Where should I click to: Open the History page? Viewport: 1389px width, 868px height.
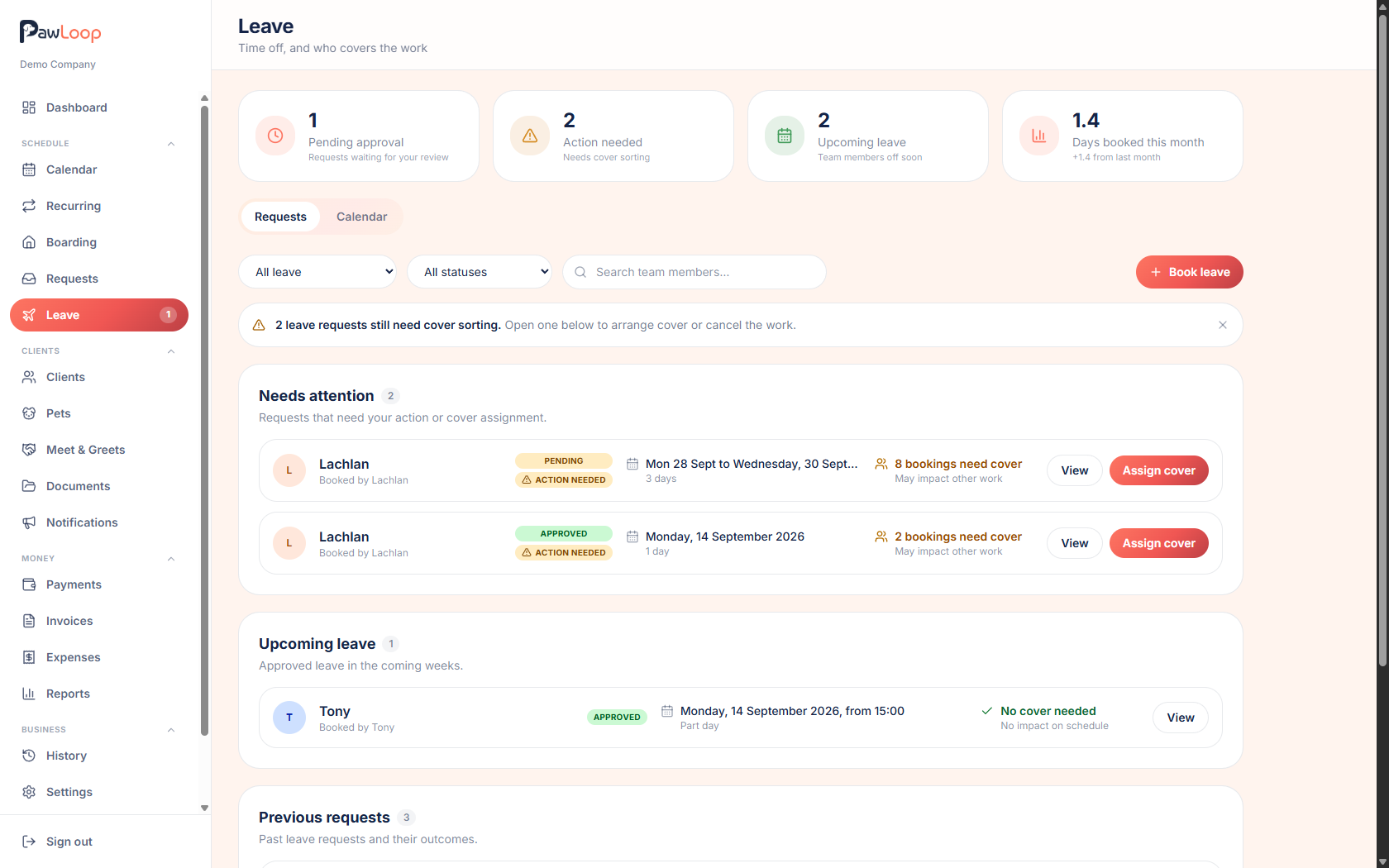(99, 756)
